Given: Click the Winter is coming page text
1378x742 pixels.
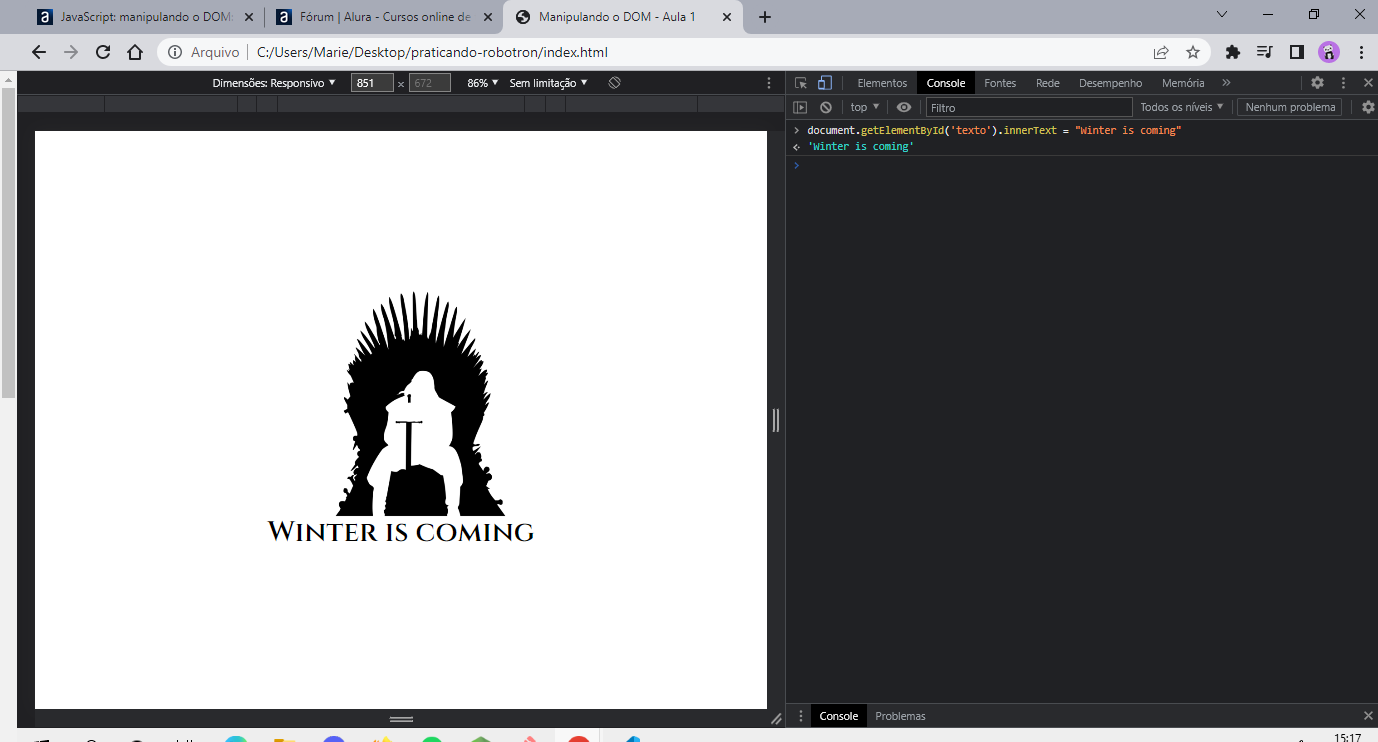Looking at the screenshot, I should coord(401,532).
